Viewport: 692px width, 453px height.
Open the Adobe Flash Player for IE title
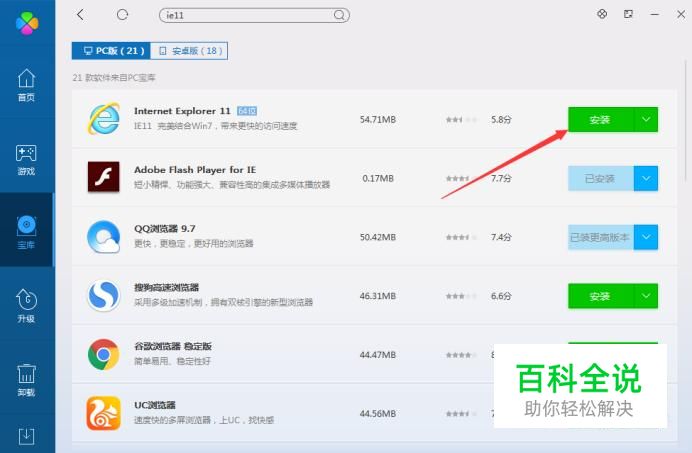[195, 170]
